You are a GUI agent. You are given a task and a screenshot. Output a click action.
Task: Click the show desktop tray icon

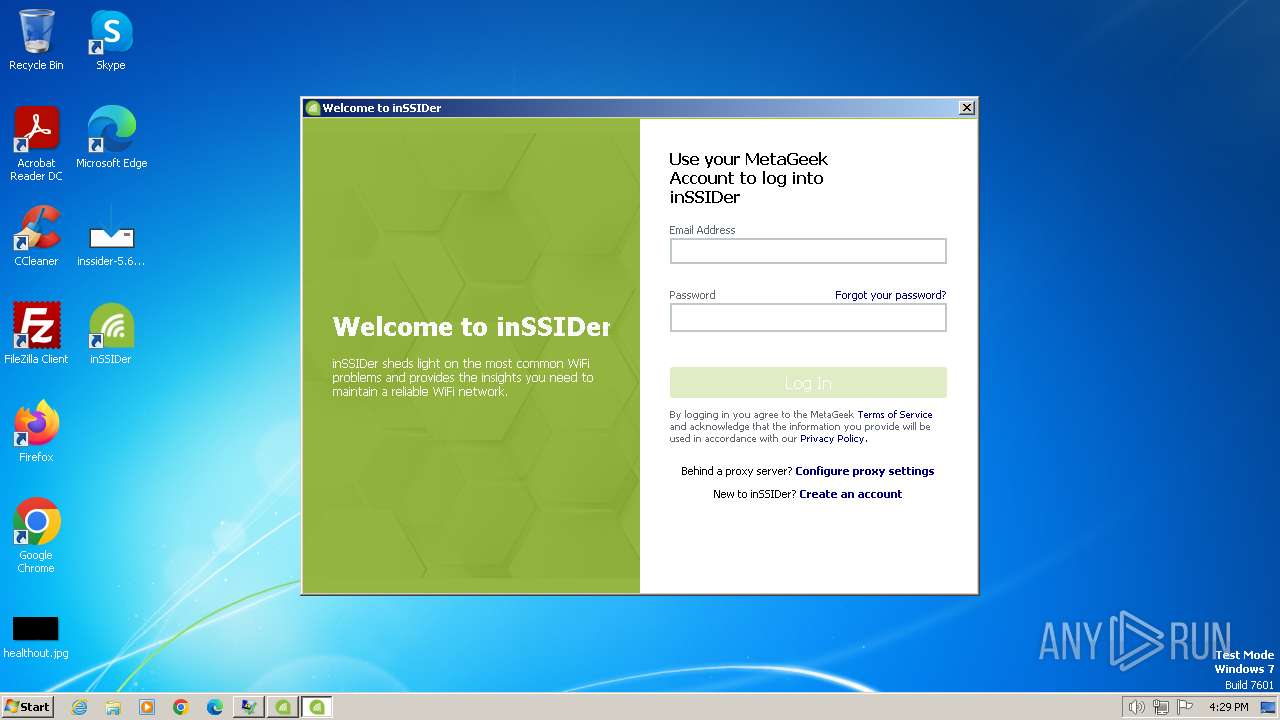(1269, 707)
